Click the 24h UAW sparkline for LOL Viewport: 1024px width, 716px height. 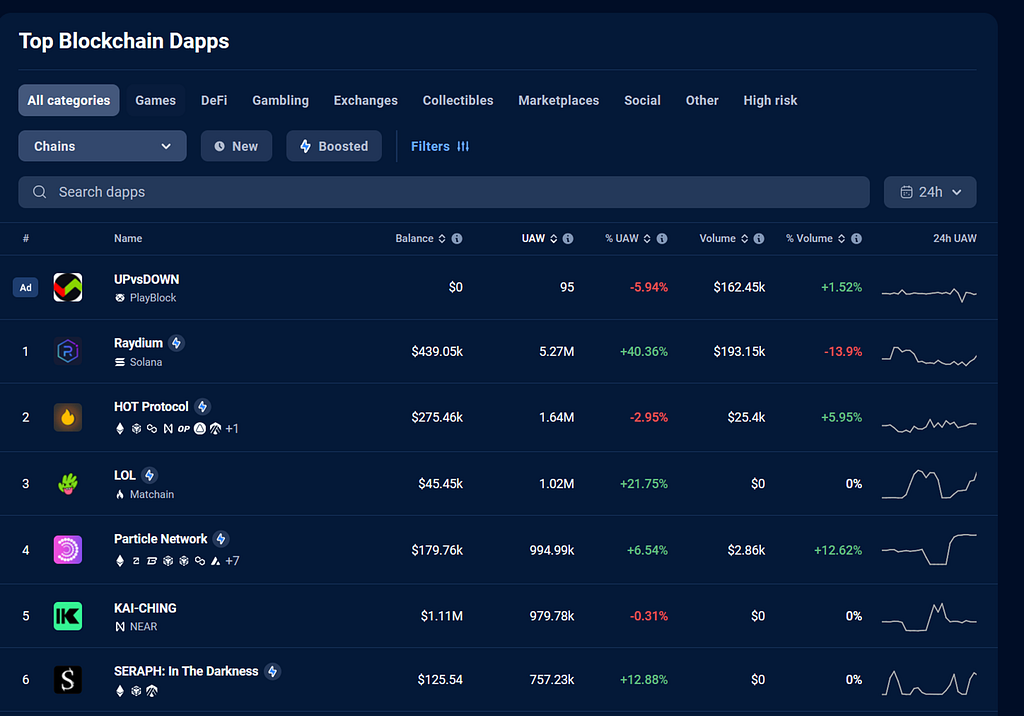pos(929,484)
